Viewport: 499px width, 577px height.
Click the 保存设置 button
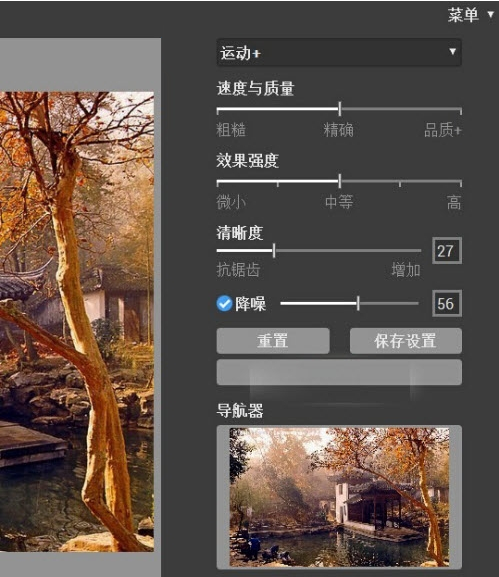(406, 341)
